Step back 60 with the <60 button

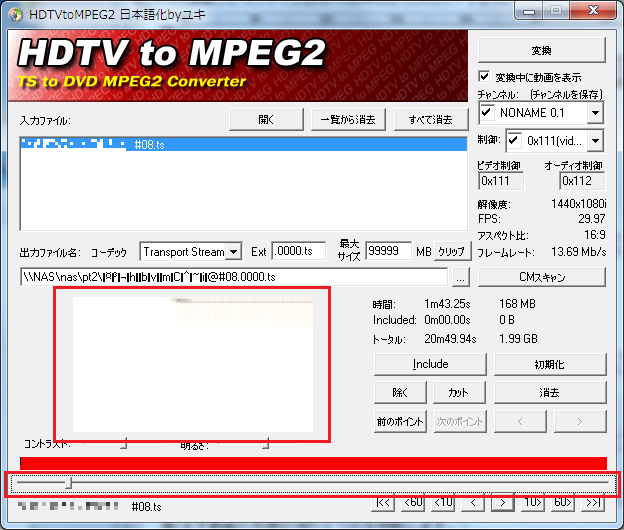pos(413,503)
